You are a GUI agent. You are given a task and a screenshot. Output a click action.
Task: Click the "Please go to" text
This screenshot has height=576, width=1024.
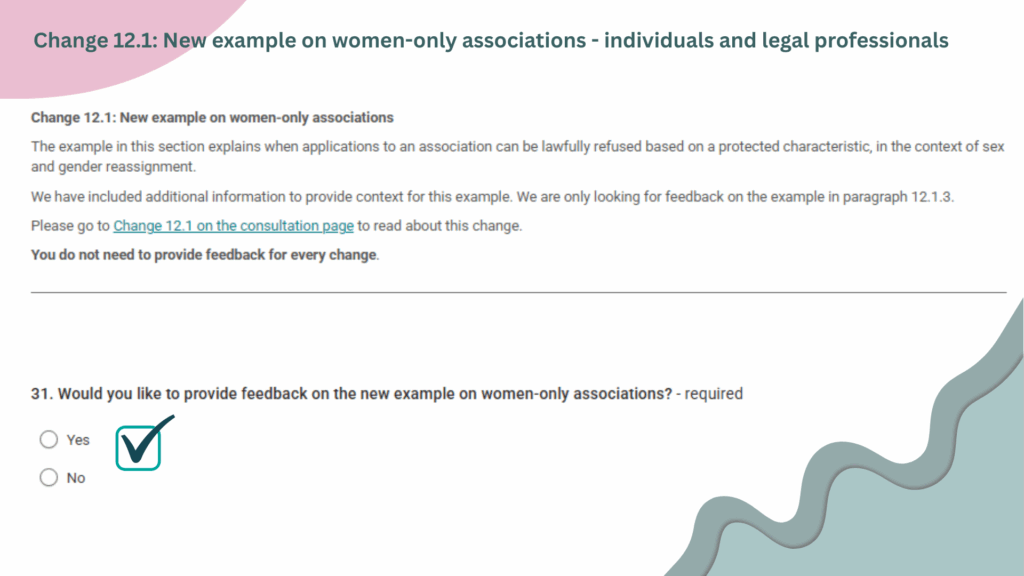tap(70, 226)
